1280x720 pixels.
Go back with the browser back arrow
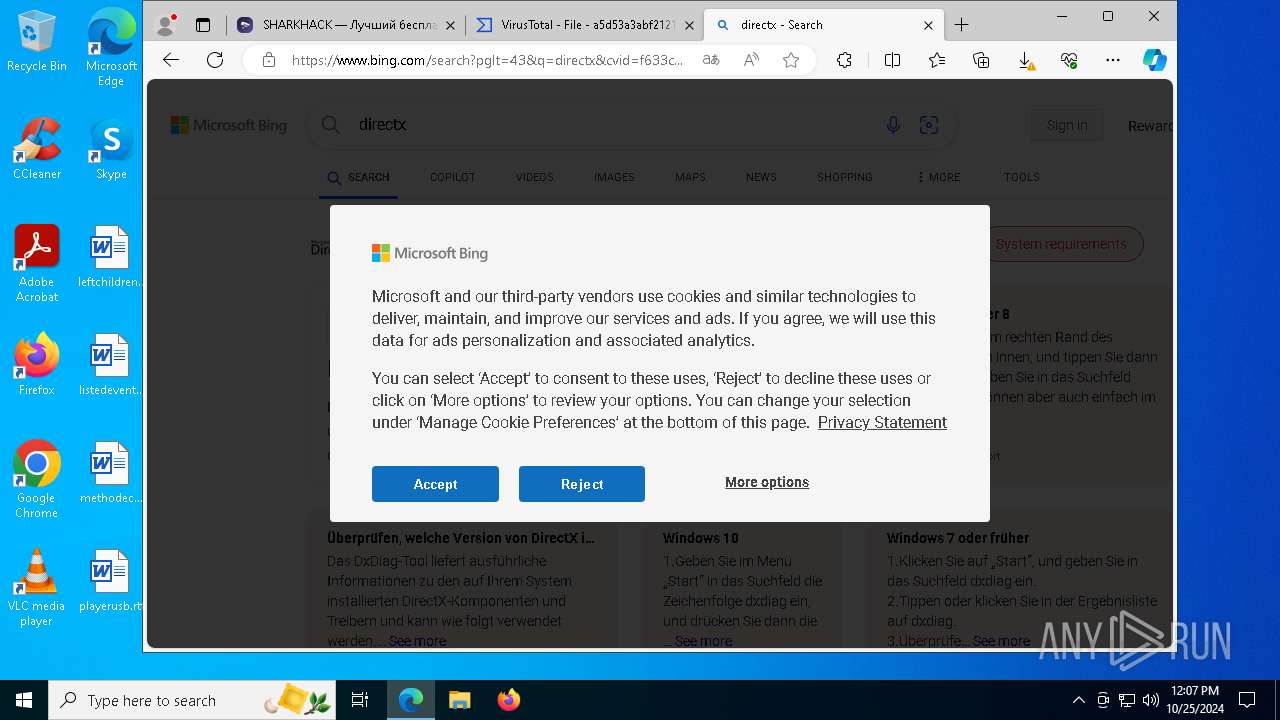pos(171,60)
